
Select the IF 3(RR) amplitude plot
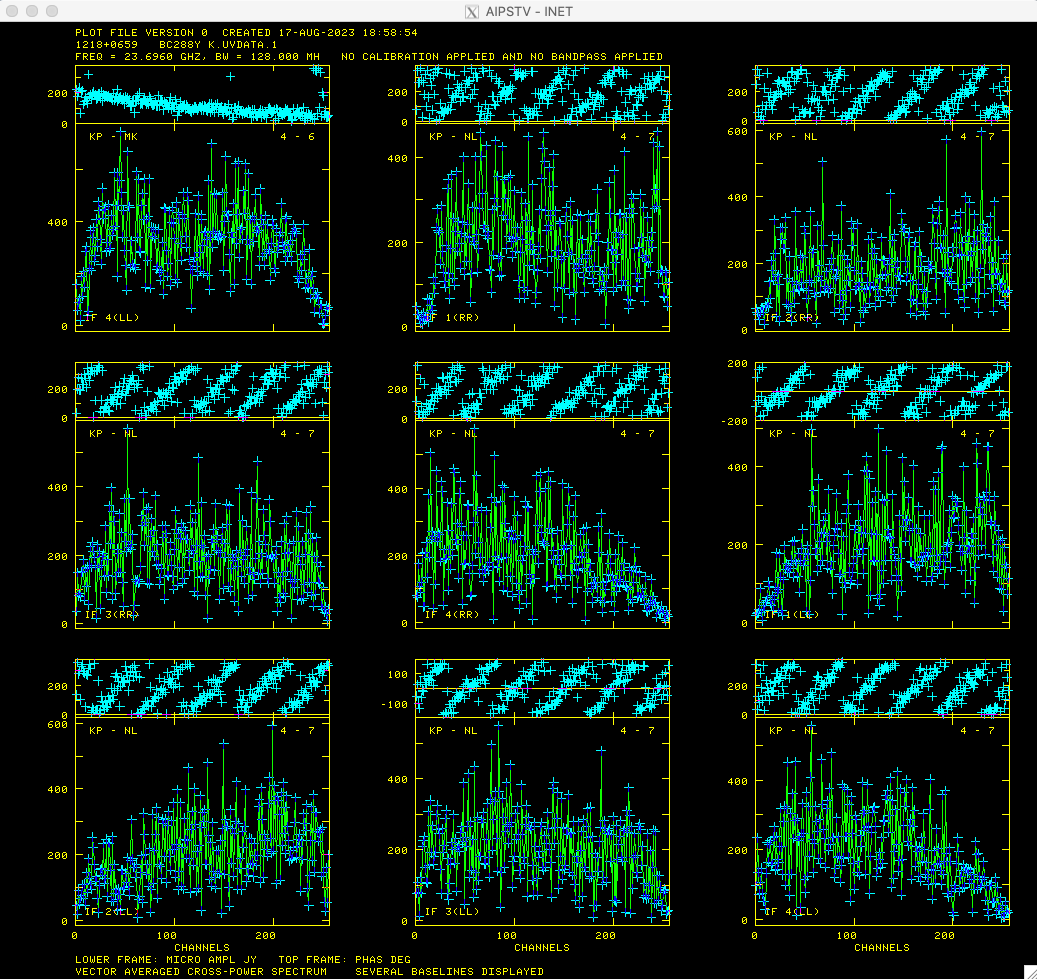[202, 525]
